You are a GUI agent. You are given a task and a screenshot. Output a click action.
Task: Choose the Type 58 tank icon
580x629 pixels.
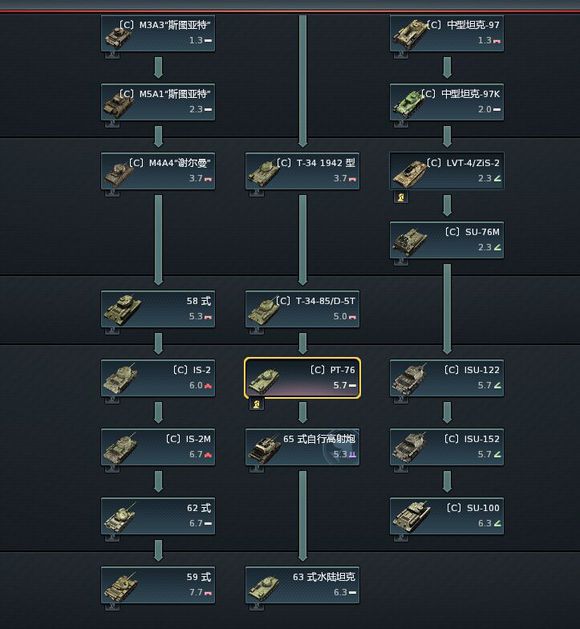122,310
